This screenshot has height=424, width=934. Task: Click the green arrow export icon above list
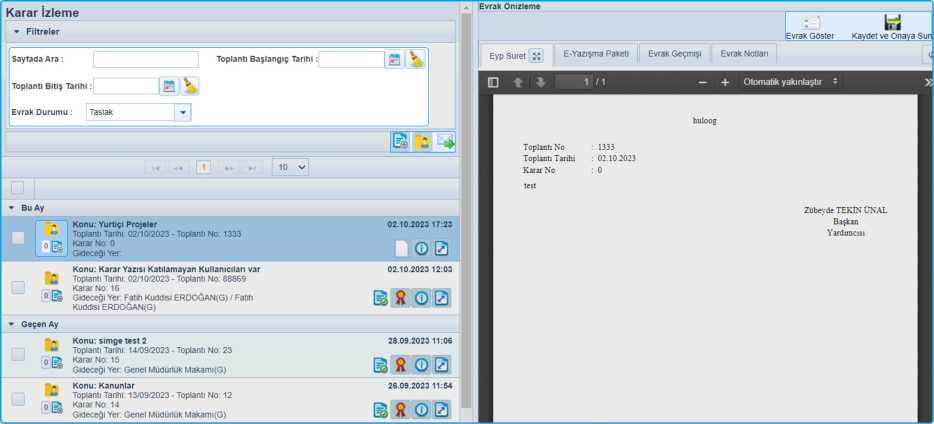coord(445,141)
